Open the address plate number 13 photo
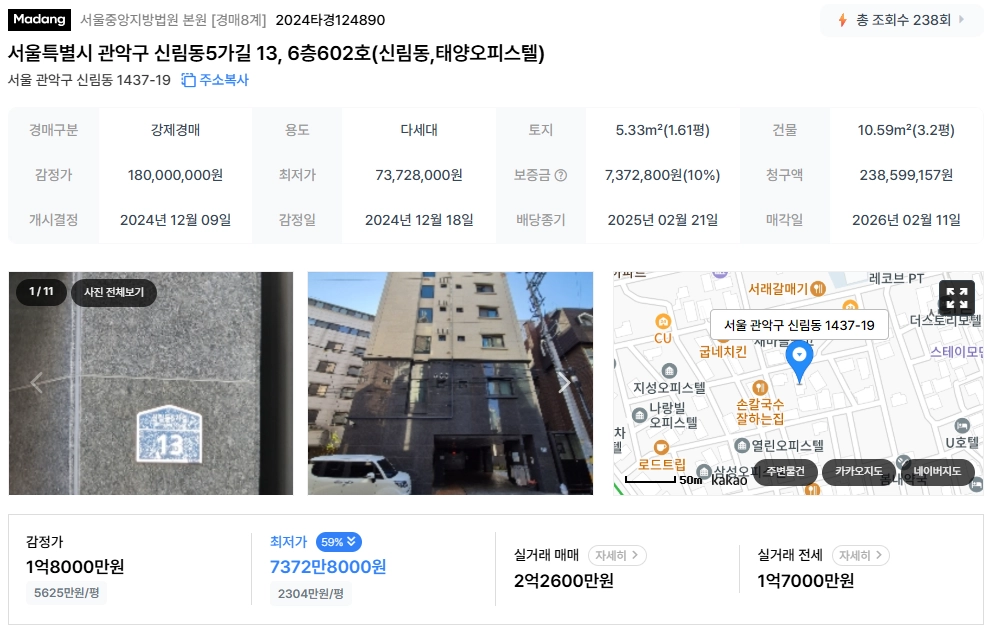Image resolution: width=993 pixels, height=632 pixels. click(x=151, y=383)
